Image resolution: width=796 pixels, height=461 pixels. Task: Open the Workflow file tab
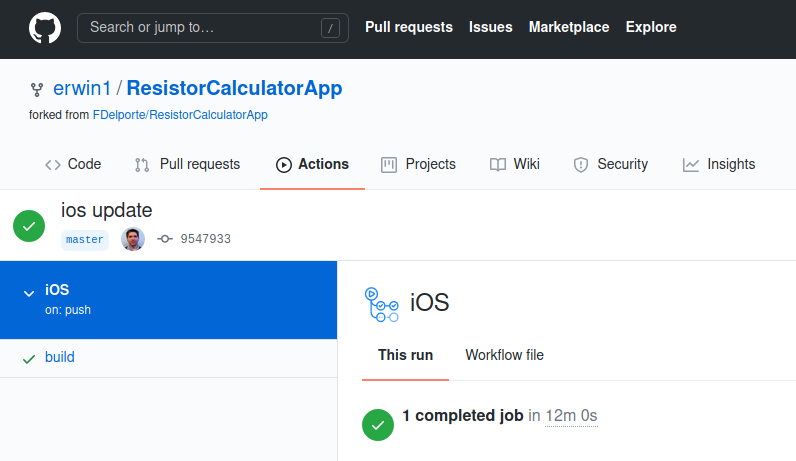pyautogui.click(x=505, y=355)
